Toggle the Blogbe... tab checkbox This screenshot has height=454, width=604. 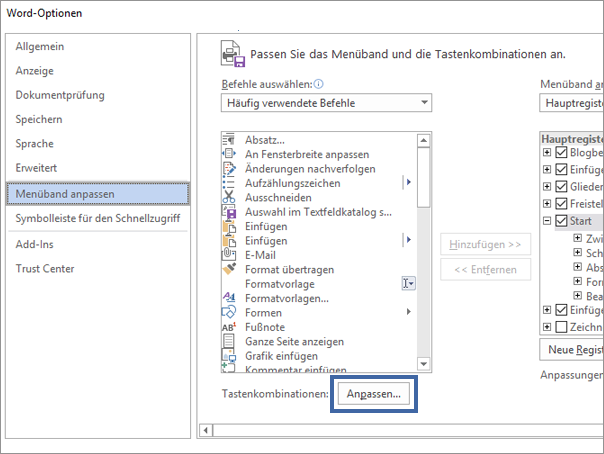click(x=561, y=152)
